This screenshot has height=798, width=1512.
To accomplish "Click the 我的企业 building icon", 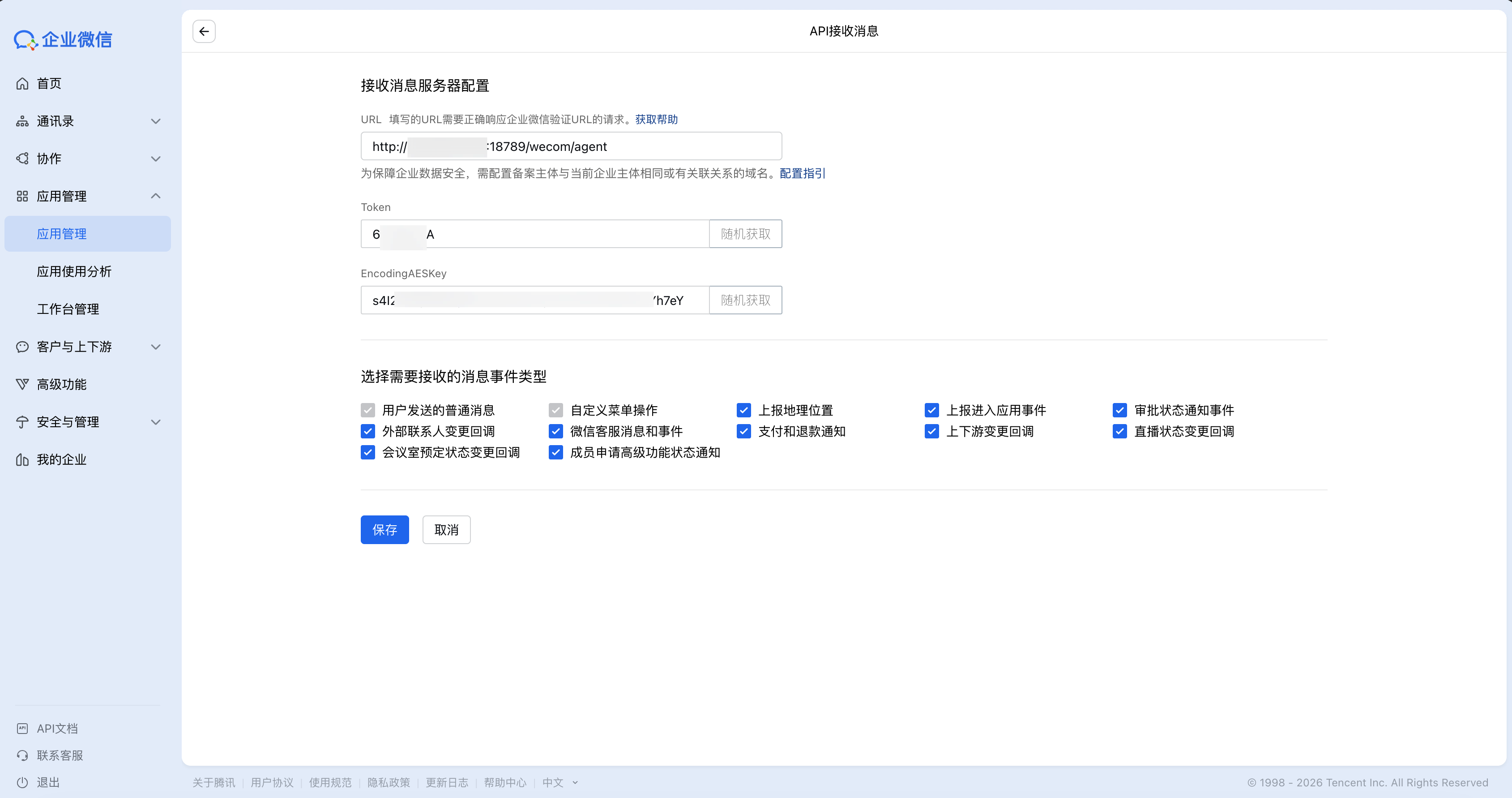I will tap(22, 459).
